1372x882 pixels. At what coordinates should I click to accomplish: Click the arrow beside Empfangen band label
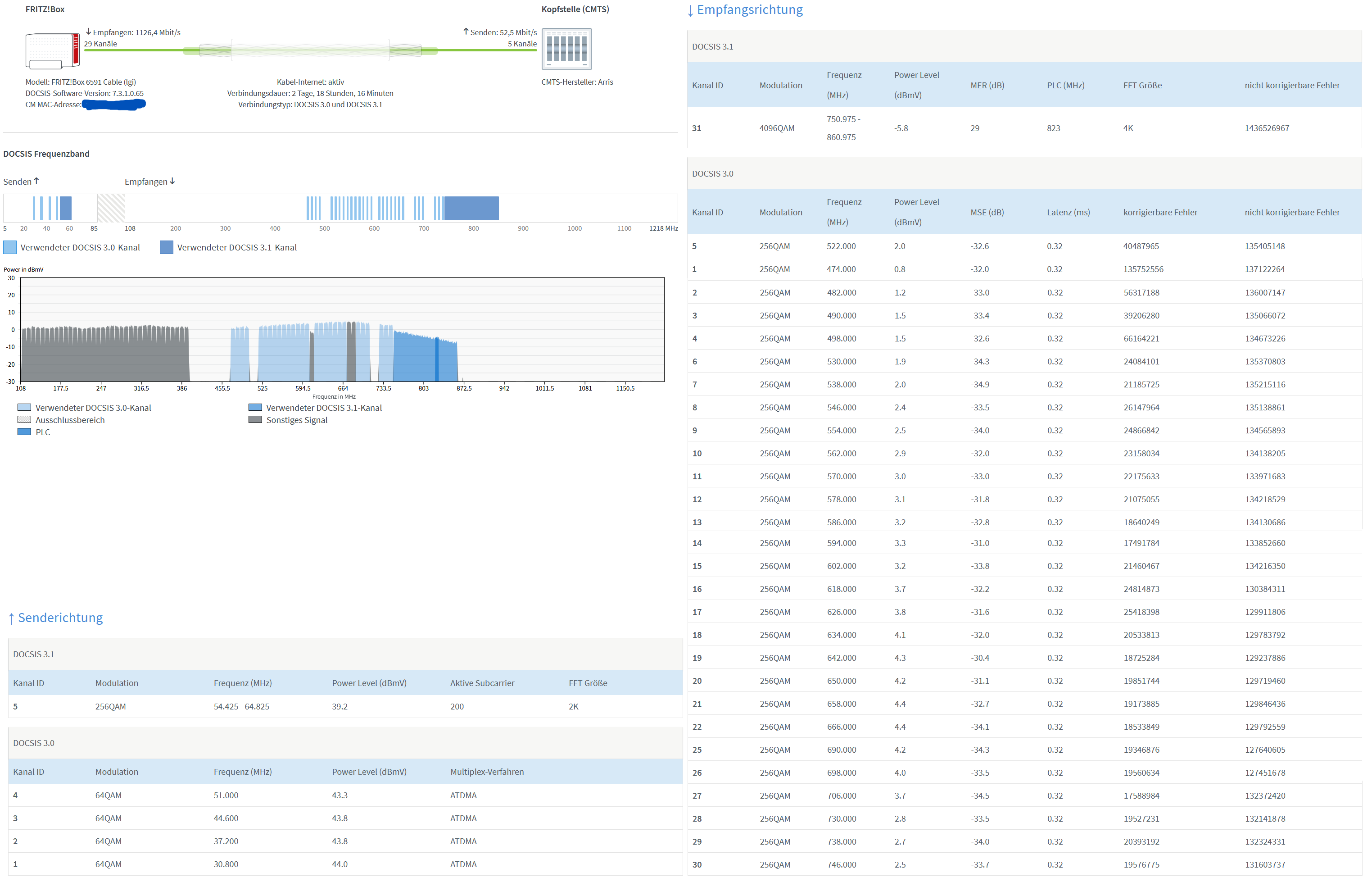[172, 181]
